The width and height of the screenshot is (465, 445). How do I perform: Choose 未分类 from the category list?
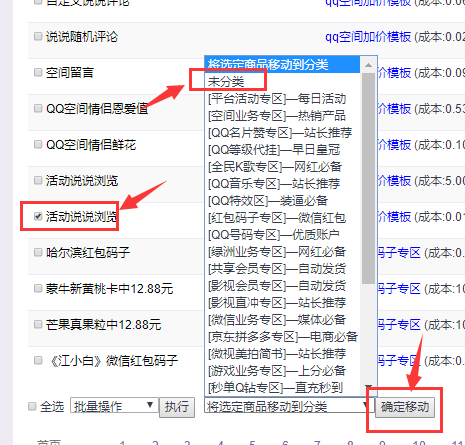tap(226, 82)
